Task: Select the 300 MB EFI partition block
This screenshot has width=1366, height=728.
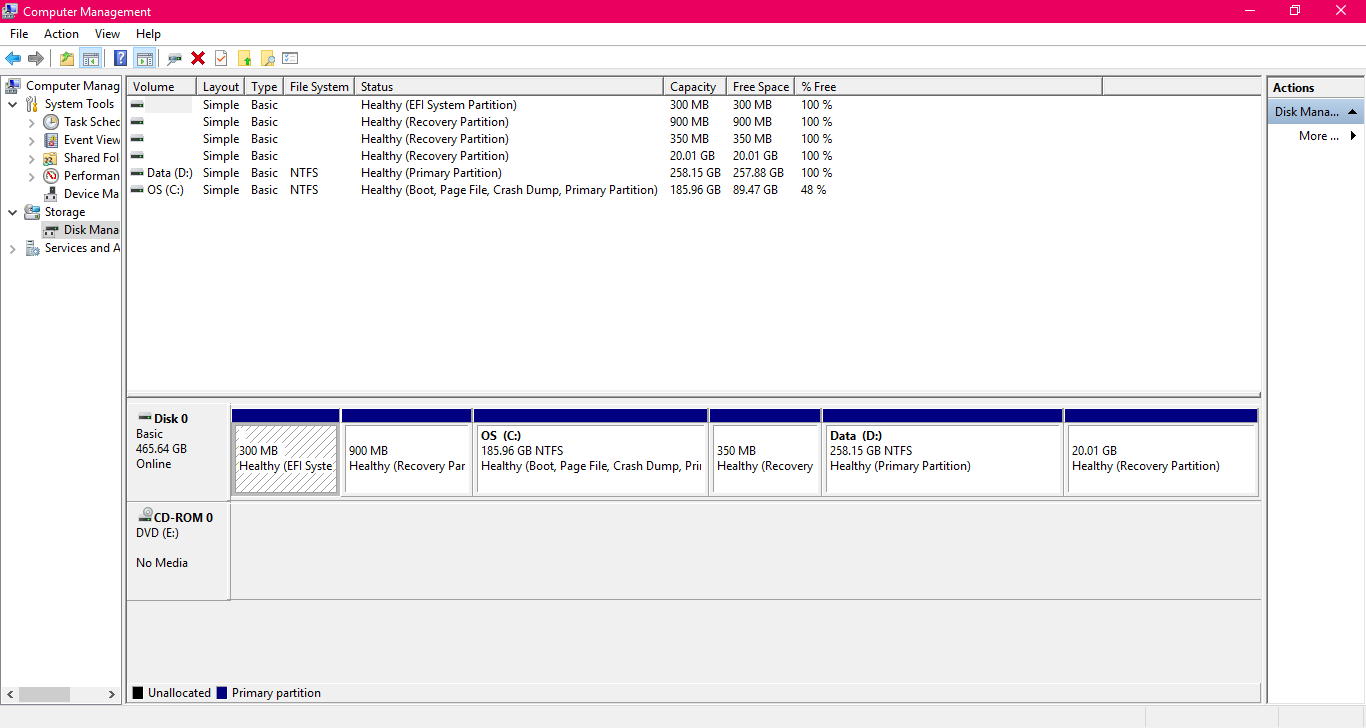Action: [x=285, y=451]
